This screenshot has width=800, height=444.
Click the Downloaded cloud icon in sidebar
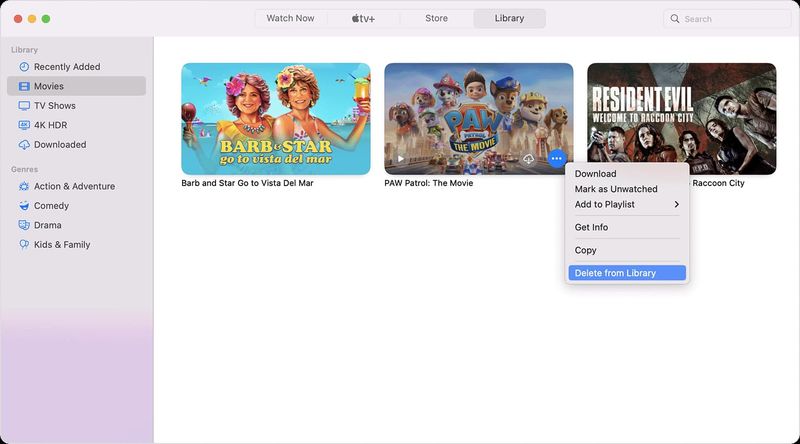tap(24, 145)
